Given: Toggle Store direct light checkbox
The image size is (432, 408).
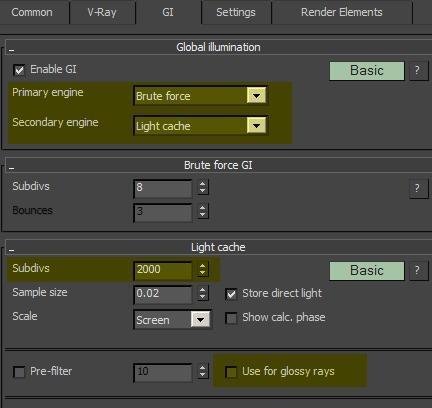Looking at the screenshot, I should pos(231,294).
